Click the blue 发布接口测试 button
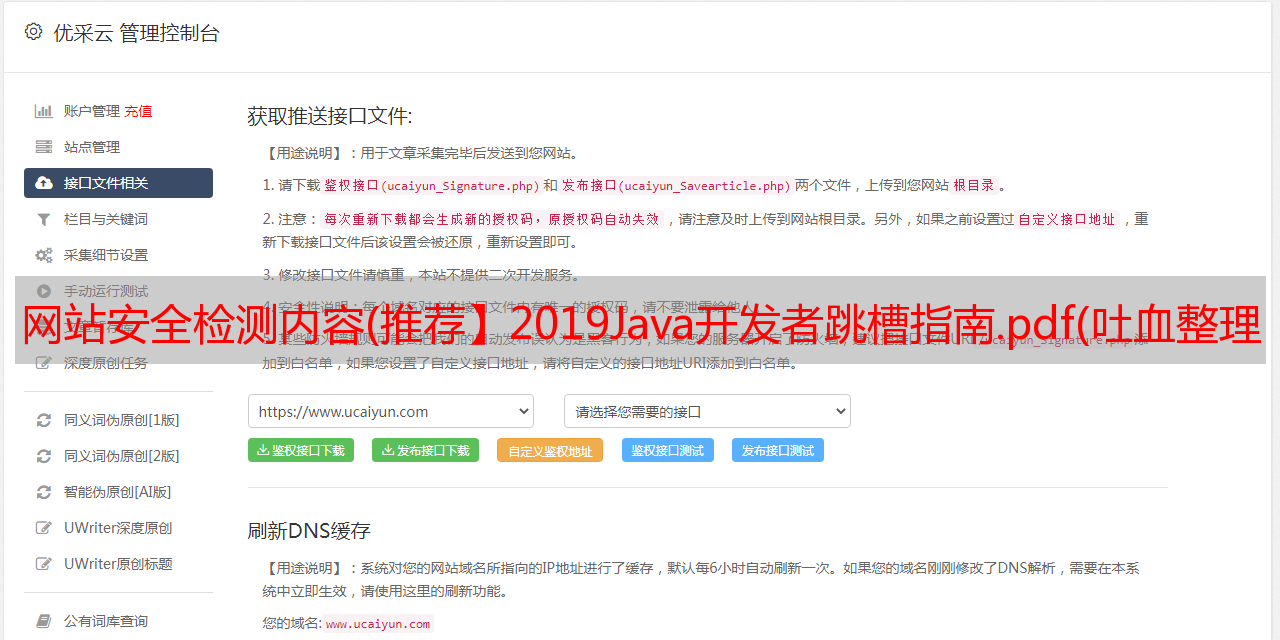1280x640 pixels. pyautogui.click(x=778, y=450)
